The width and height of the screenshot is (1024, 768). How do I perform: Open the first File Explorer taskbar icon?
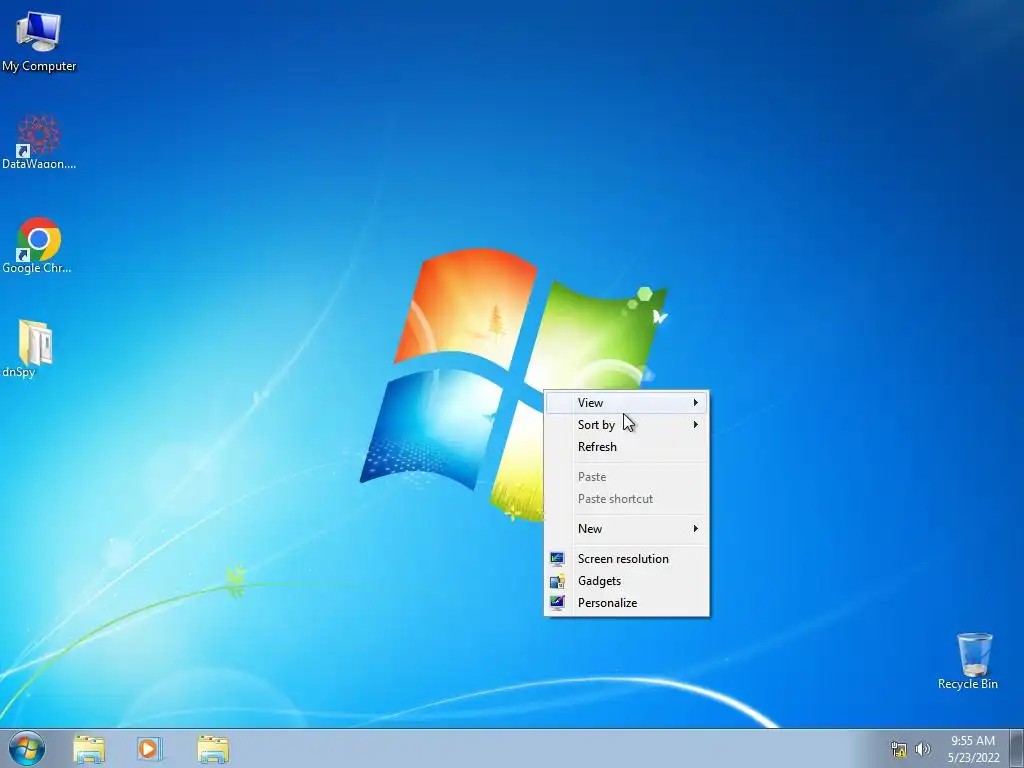[89, 749]
